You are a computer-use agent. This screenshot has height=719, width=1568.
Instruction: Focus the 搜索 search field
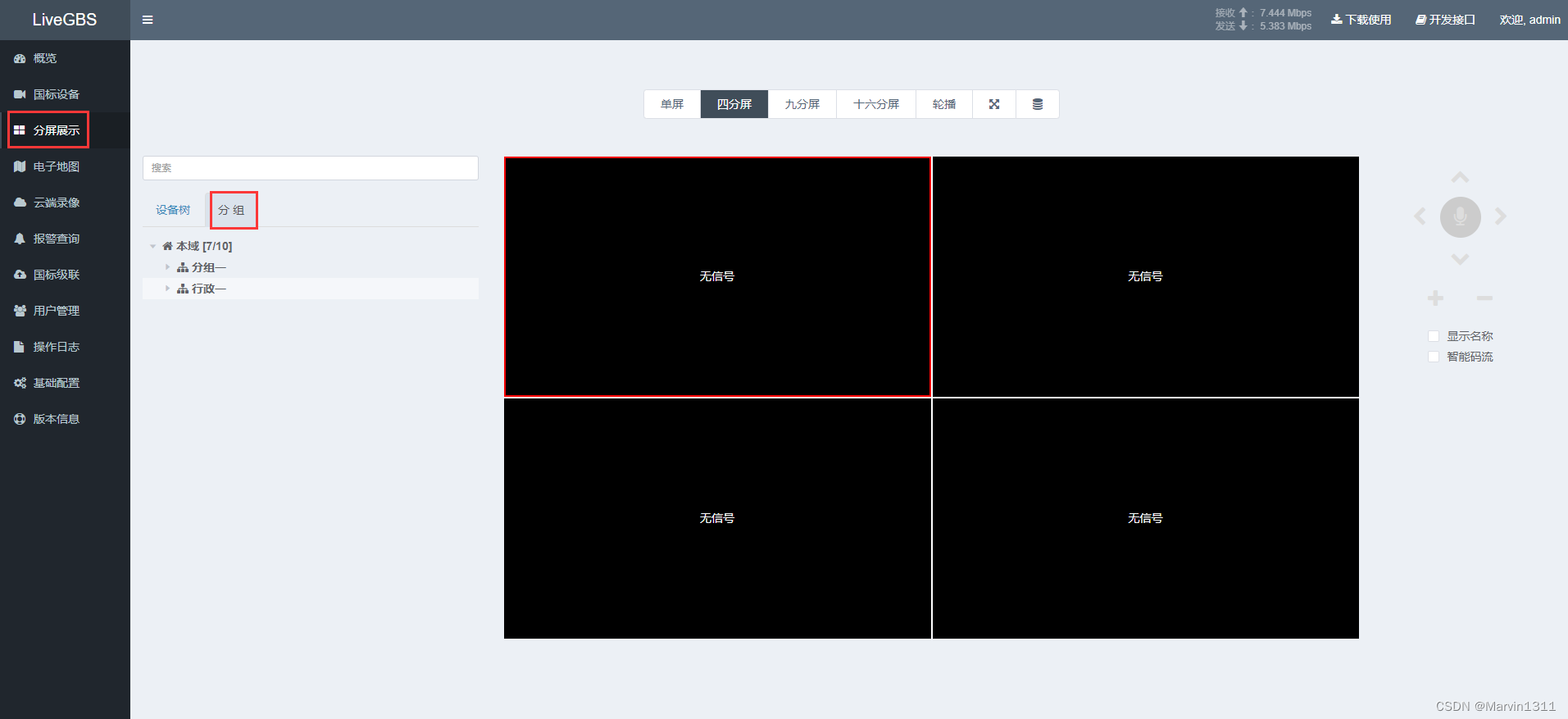(311, 168)
